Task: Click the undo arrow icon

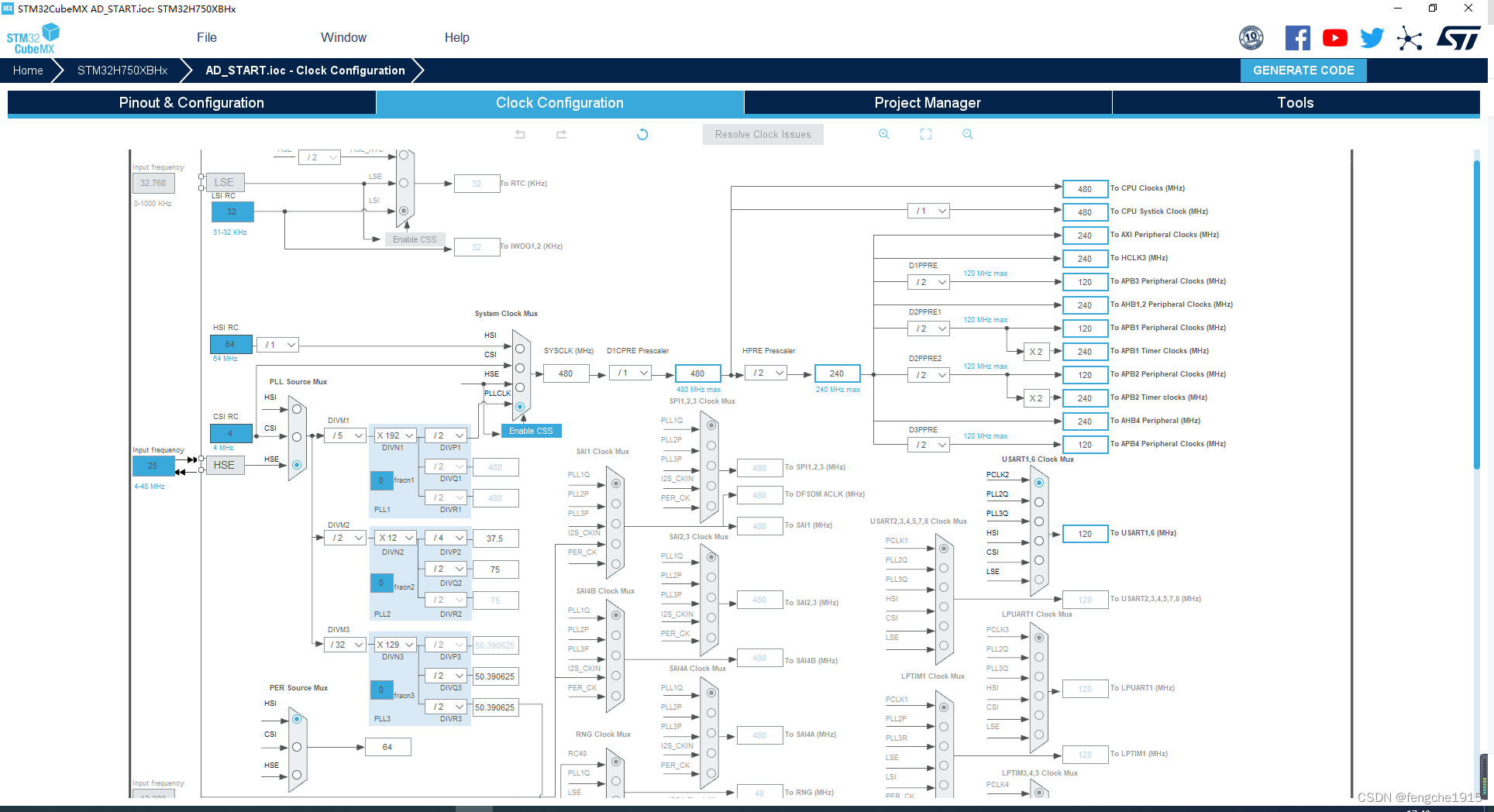Action: tap(520, 134)
